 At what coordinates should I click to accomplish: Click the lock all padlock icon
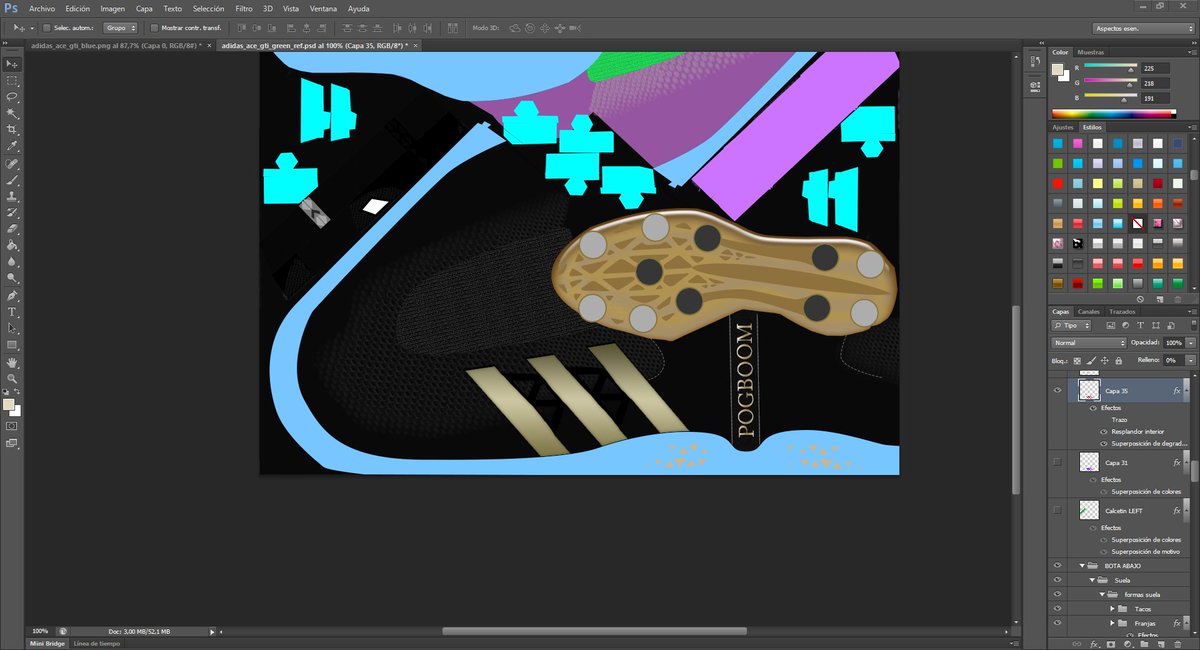[x=1118, y=360]
